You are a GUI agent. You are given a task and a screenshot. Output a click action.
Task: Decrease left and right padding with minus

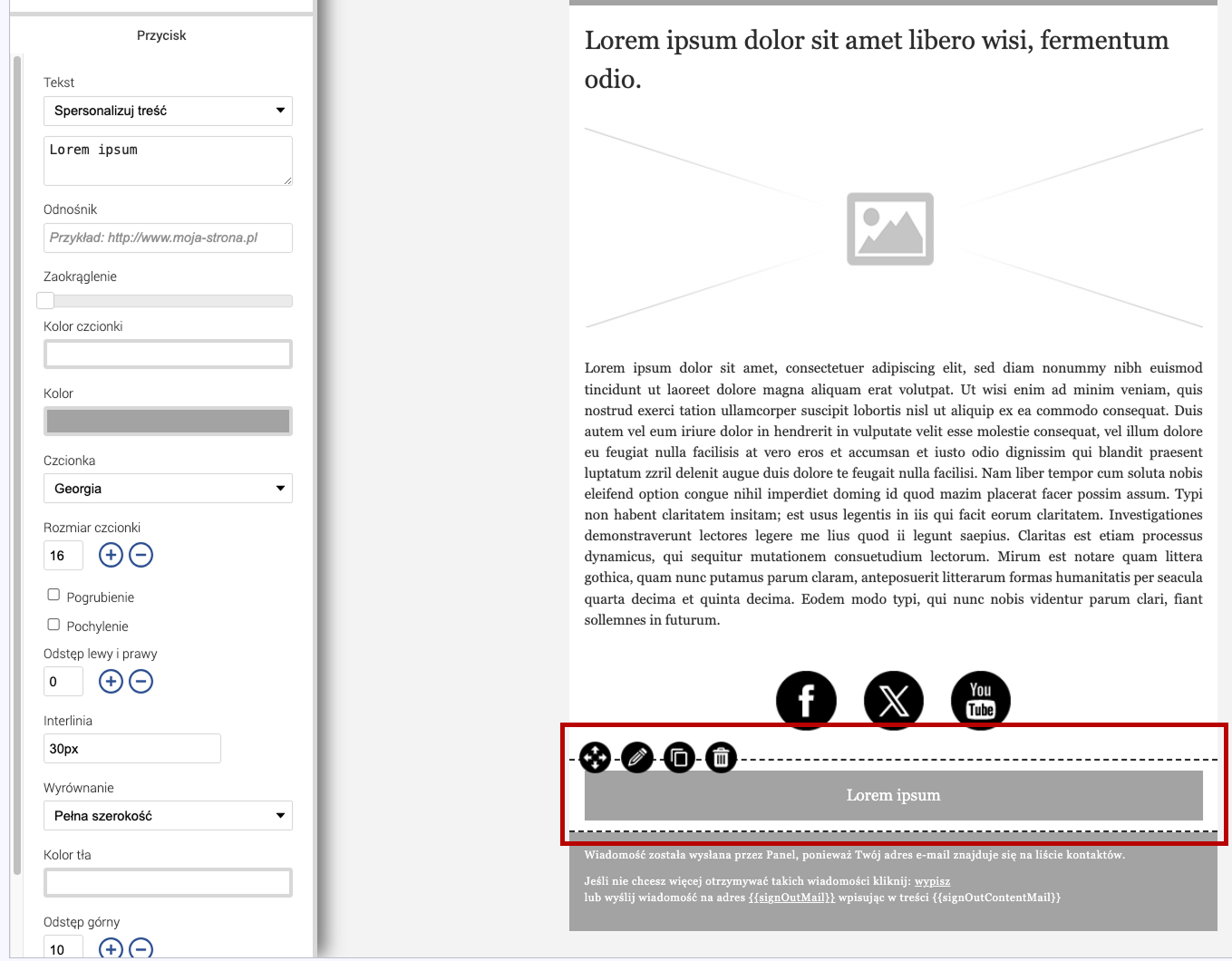click(x=141, y=681)
